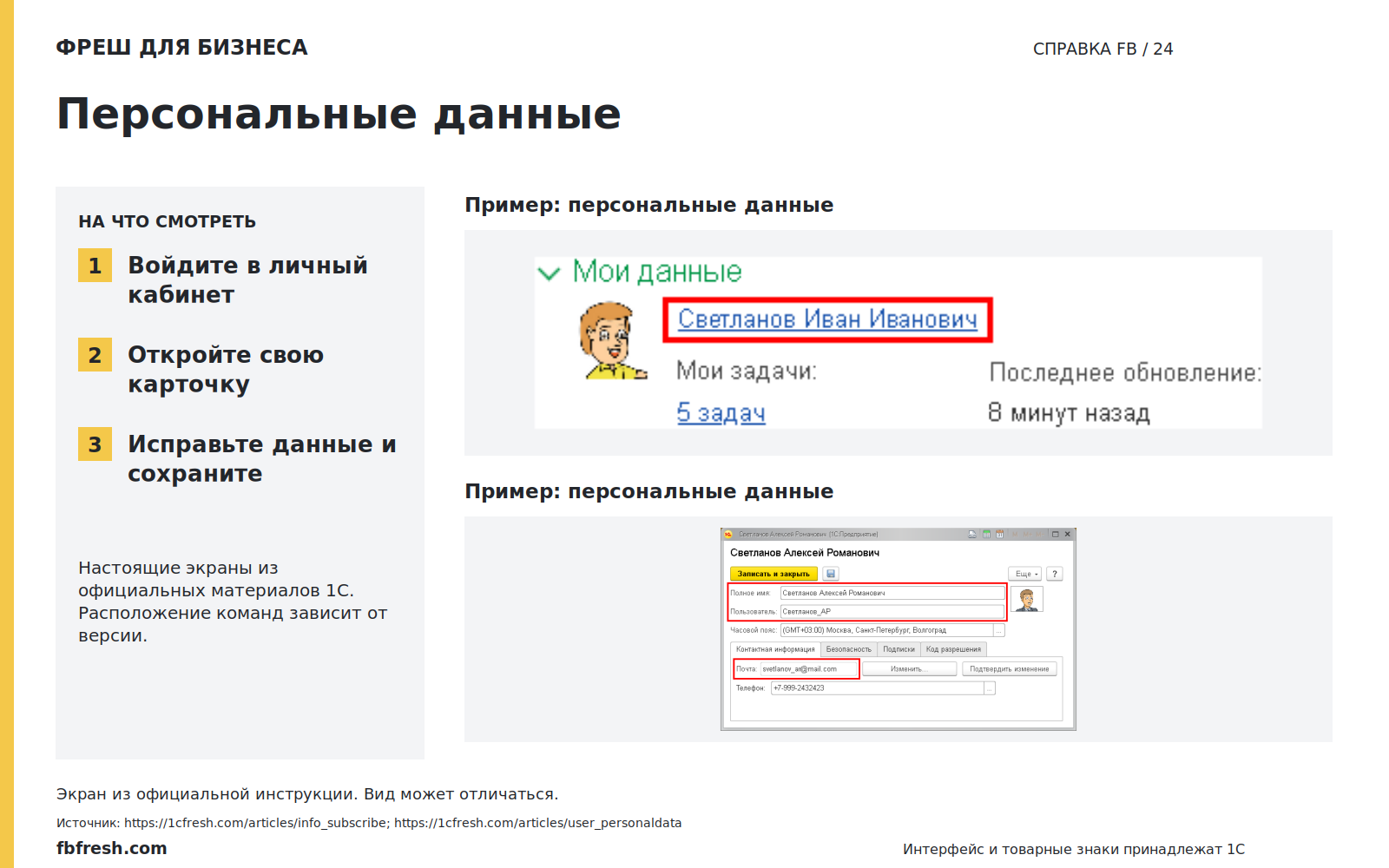Click the Почта email field
1389x868 pixels.
click(808, 669)
